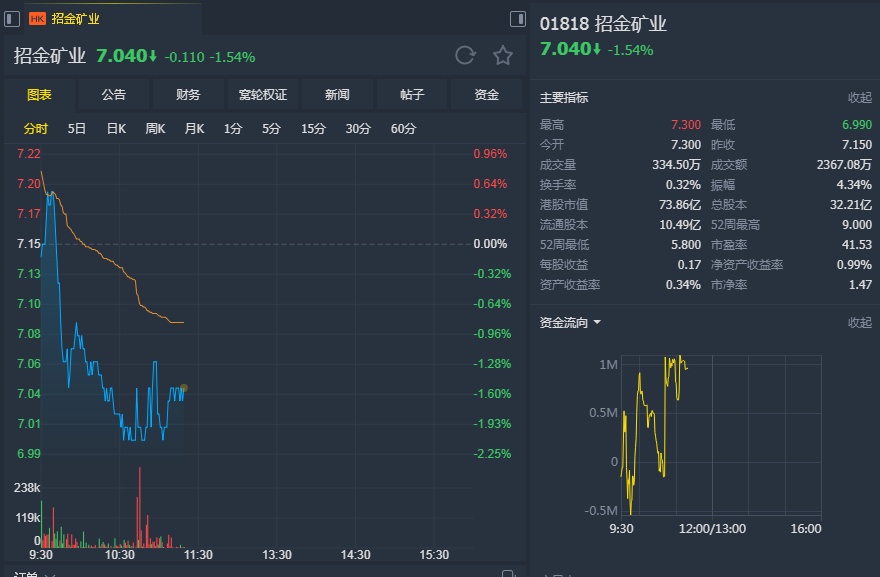
Task: Select the 15分 chart interval
Action: pos(313,129)
